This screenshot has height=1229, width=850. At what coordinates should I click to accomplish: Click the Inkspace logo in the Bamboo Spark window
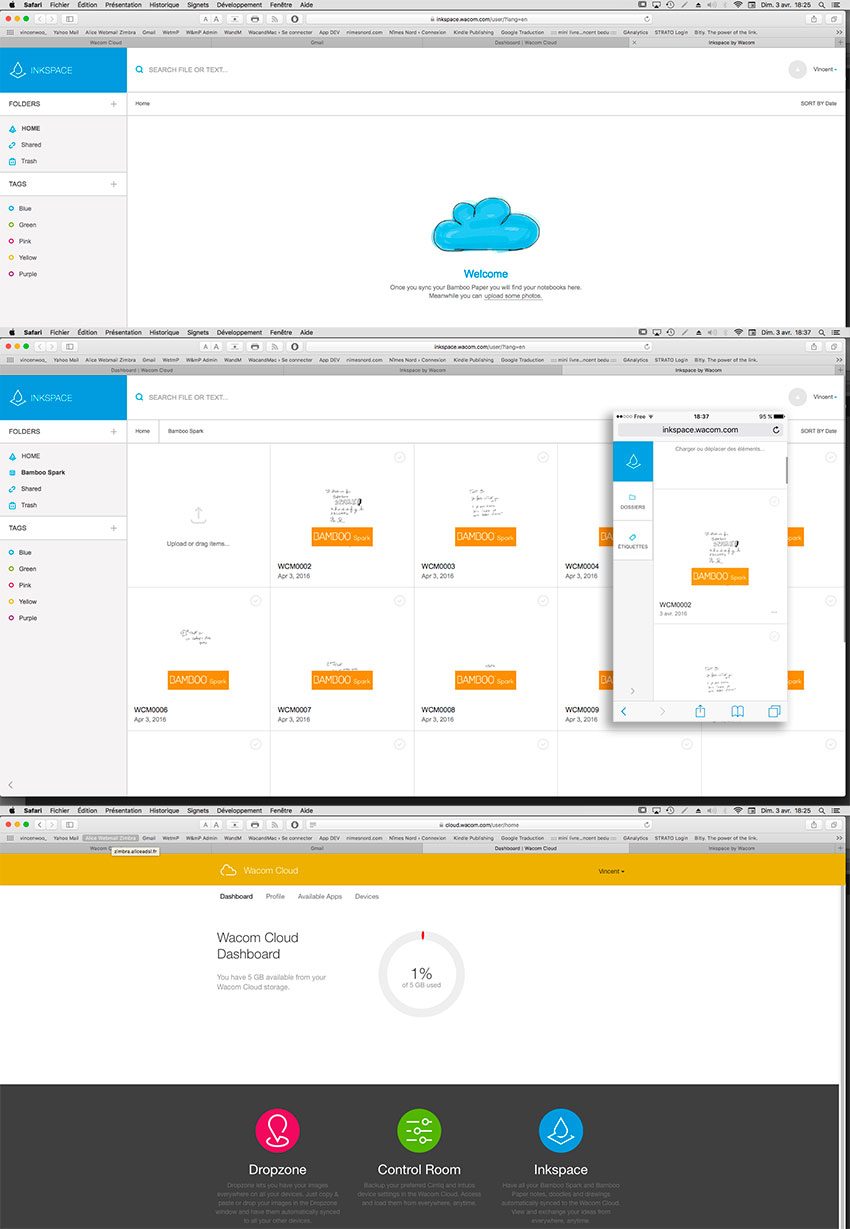pos(41,398)
